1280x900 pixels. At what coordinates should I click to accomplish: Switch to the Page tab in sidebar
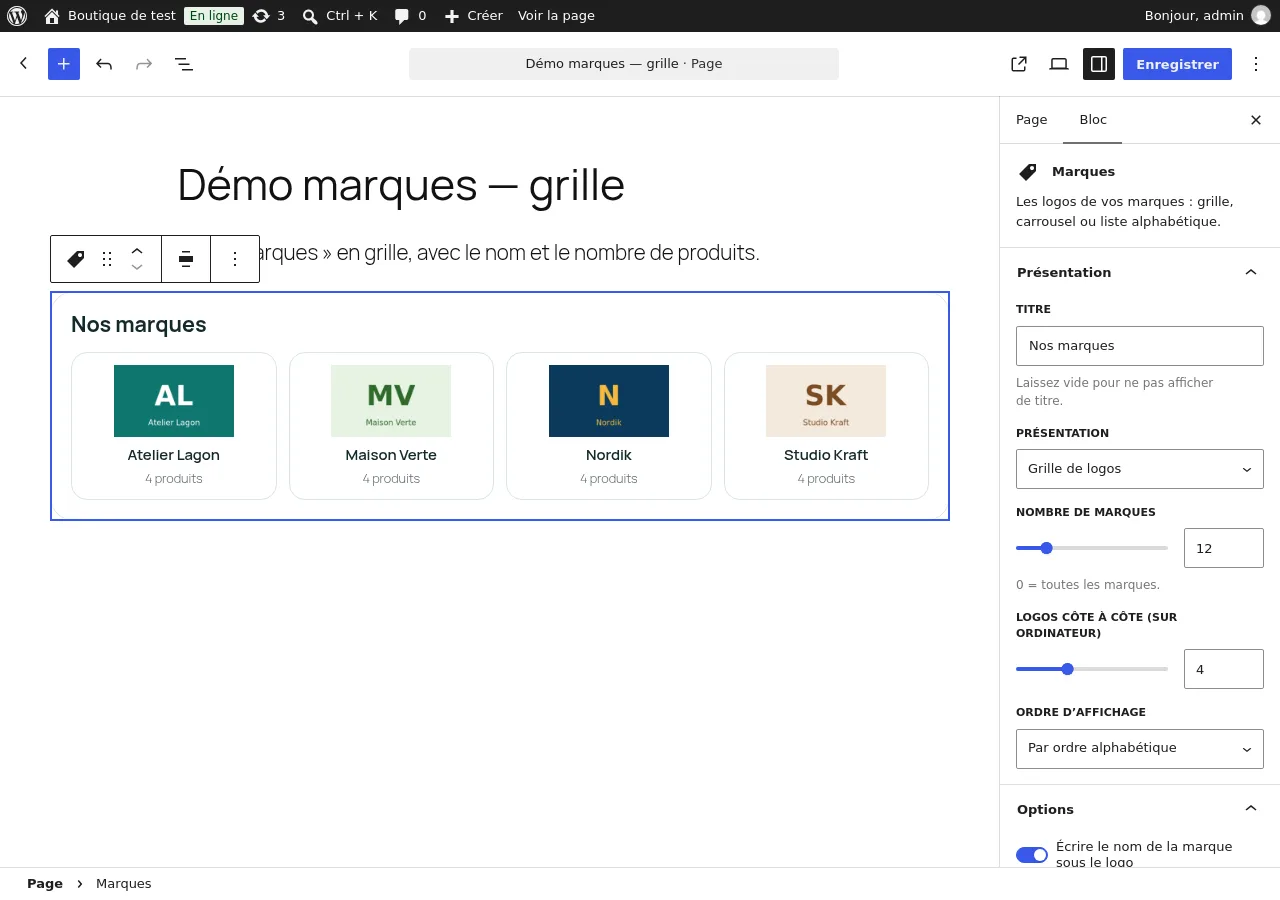(x=1031, y=120)
